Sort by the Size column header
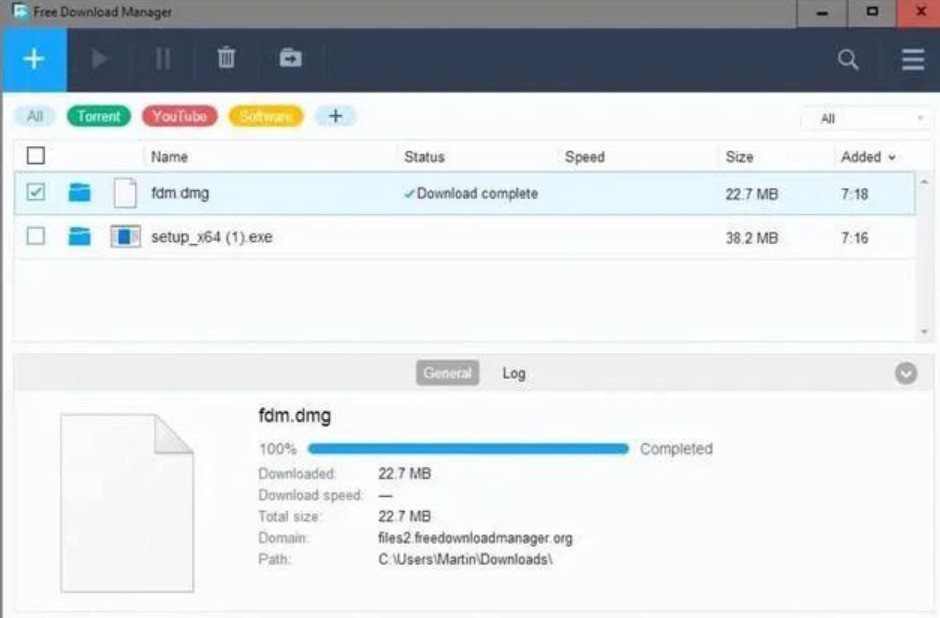 [739, 157]
